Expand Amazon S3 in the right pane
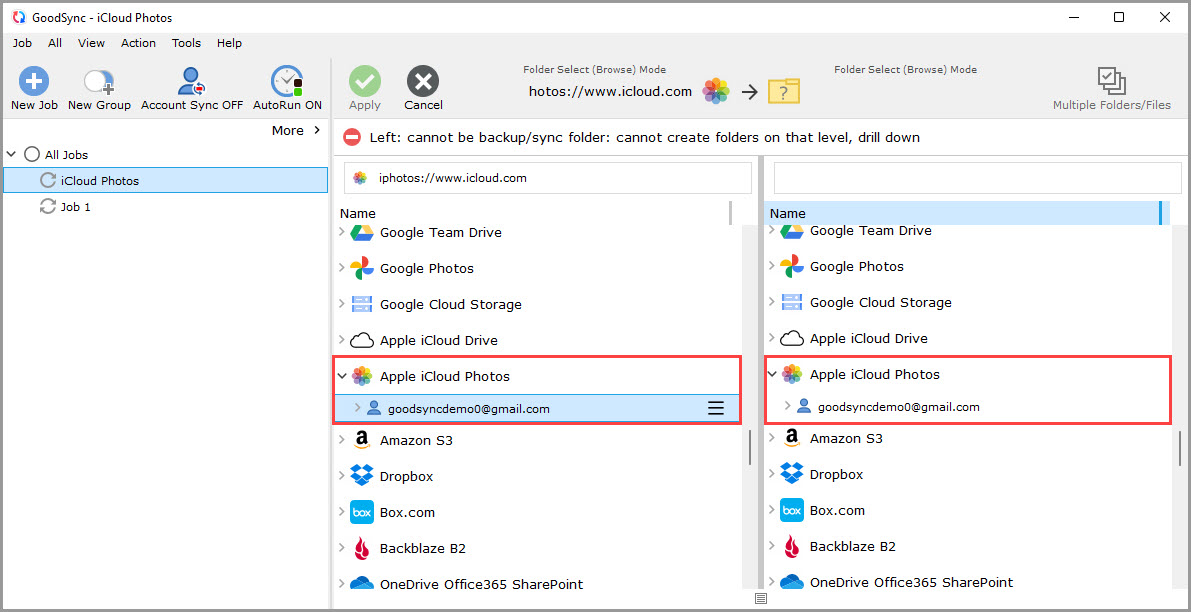Viewport: 1191px width, 612px height. coord(772,437)
